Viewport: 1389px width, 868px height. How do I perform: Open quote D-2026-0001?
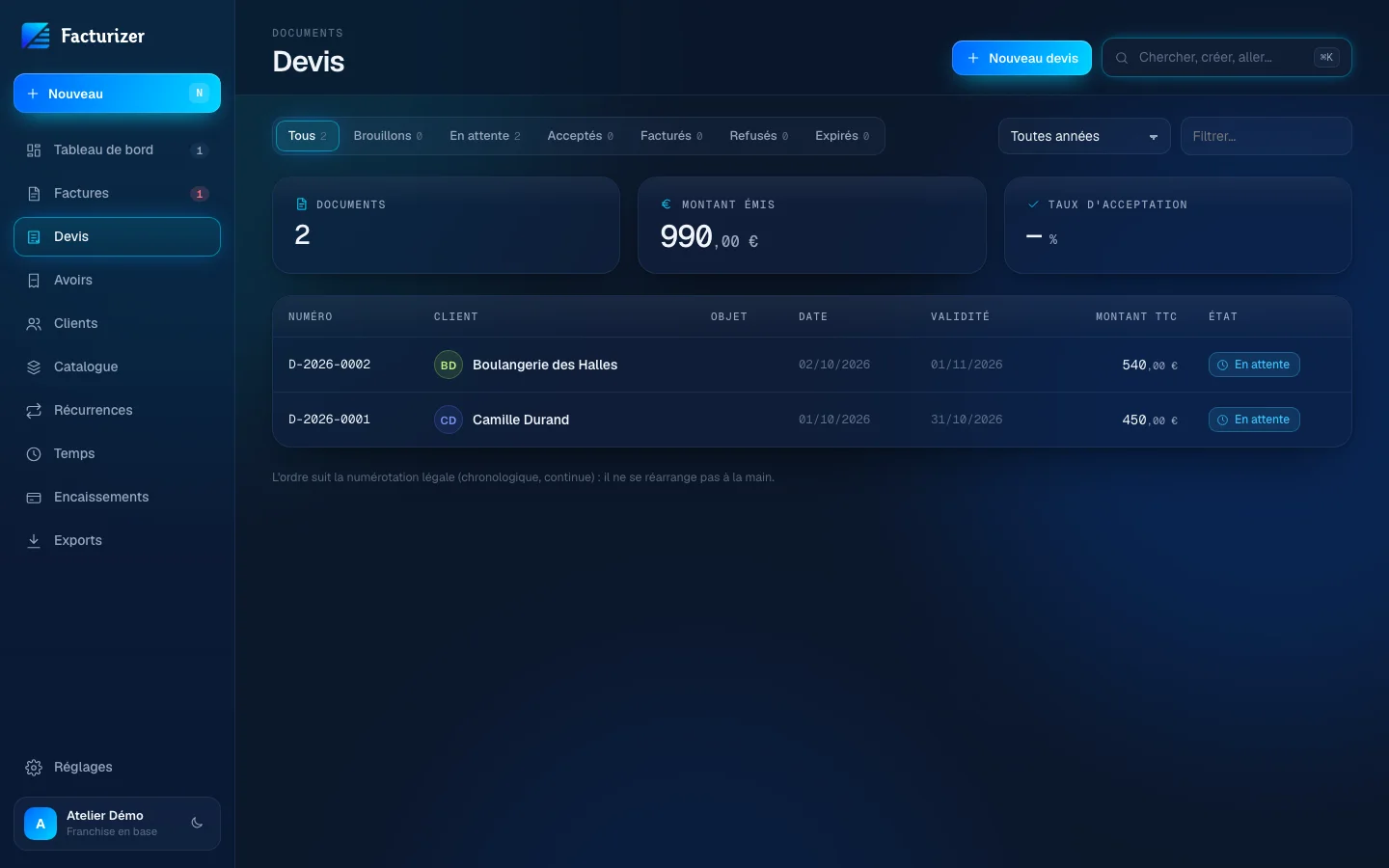pos(812,420)
